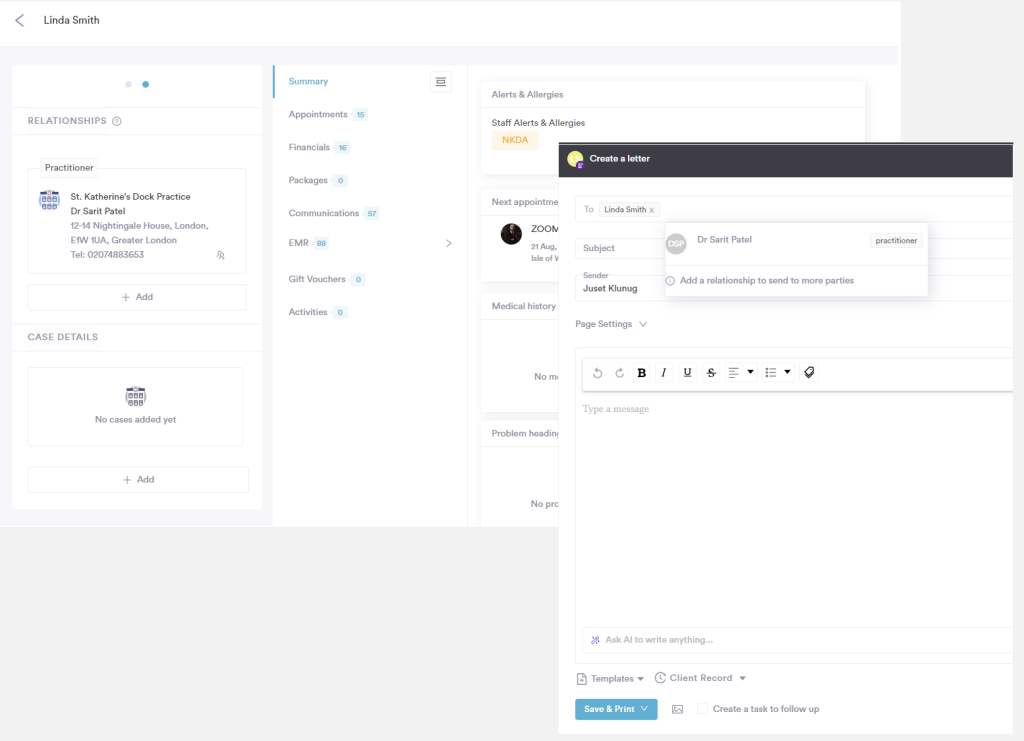Apply strikethrough formatting
The image size is (1024, 741).
(711, 373)
